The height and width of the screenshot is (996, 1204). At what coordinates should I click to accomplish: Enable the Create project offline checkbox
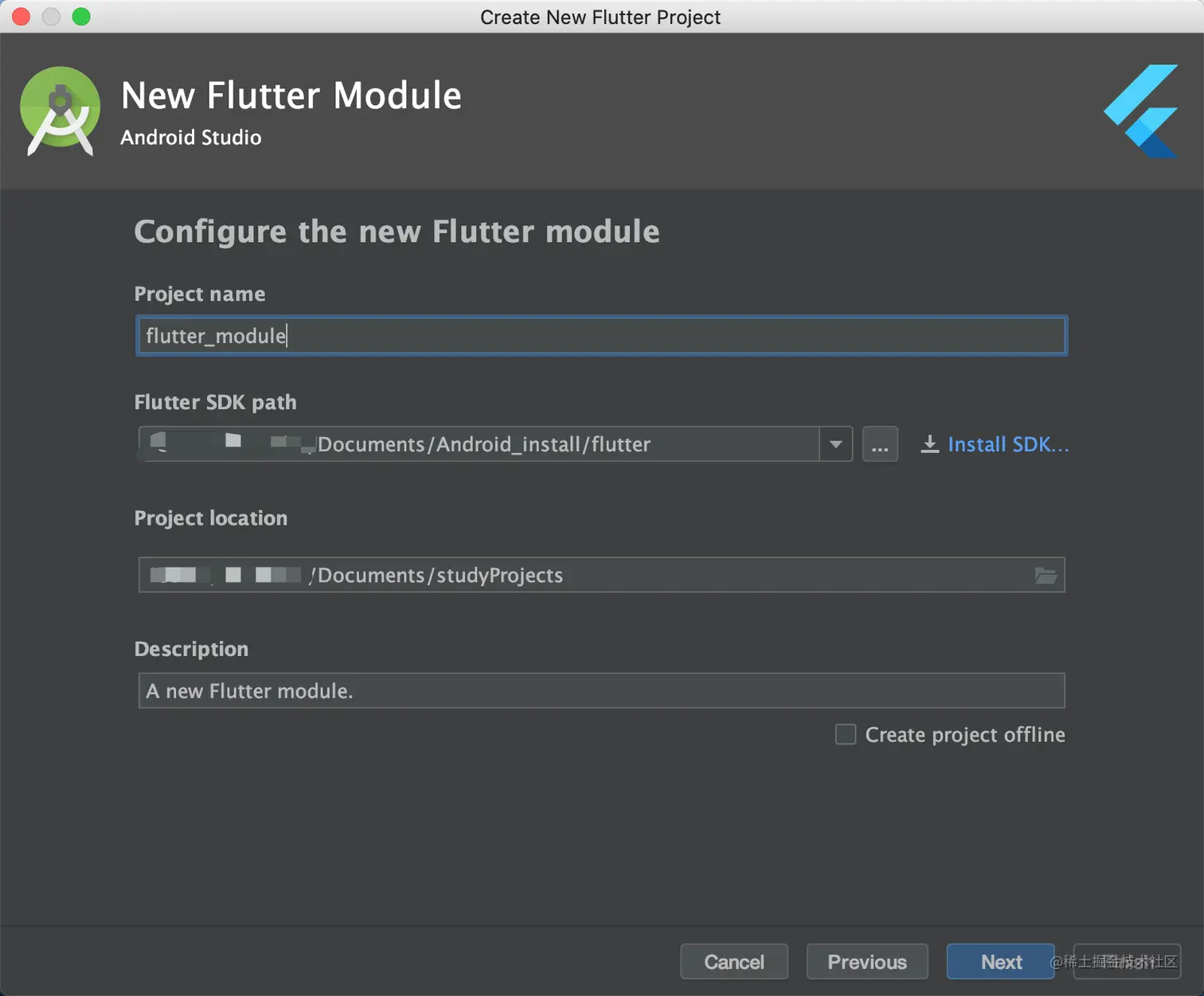click(x=846, y=734)
